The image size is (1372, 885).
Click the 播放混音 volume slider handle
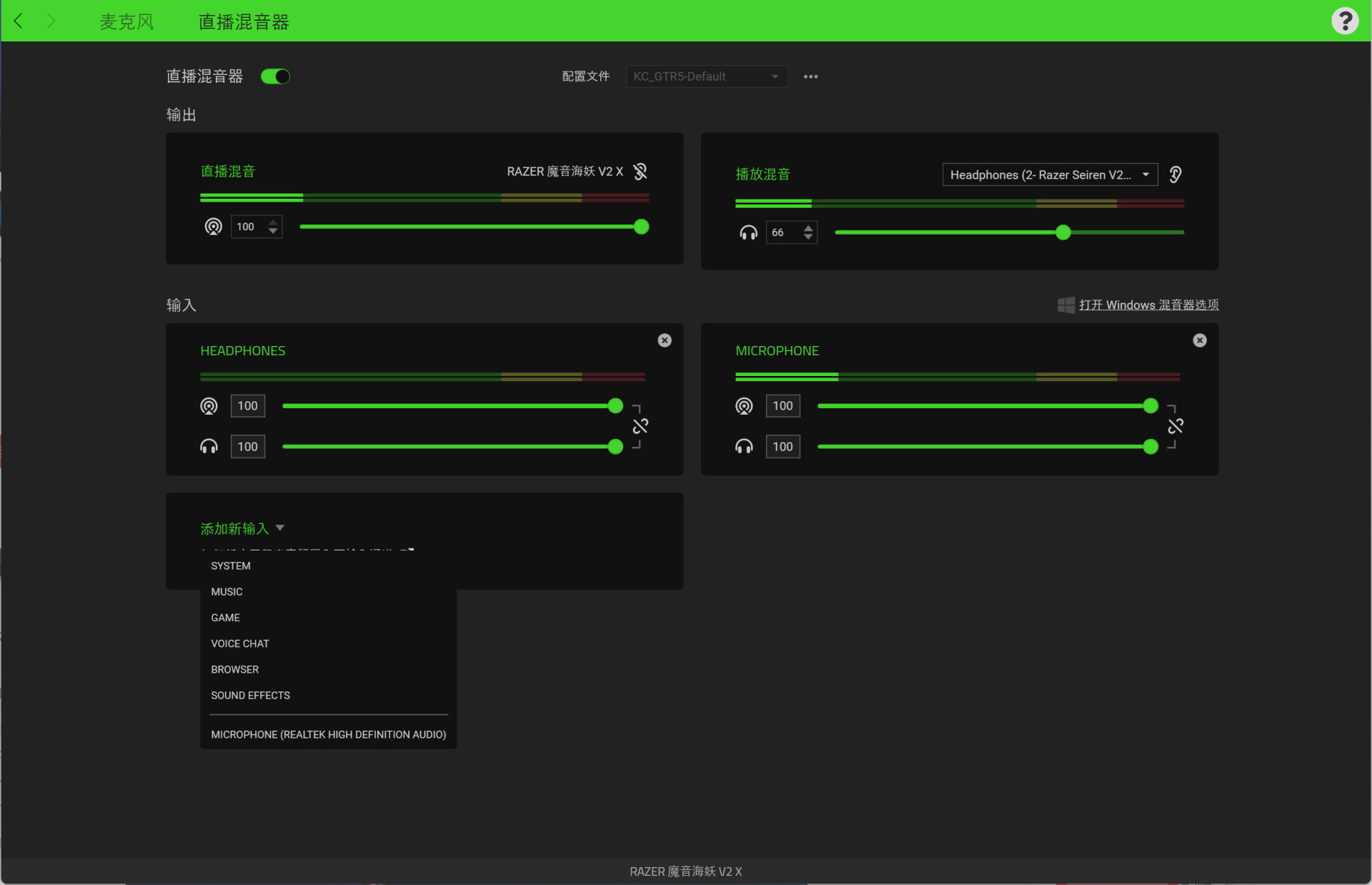point(1063,232)
